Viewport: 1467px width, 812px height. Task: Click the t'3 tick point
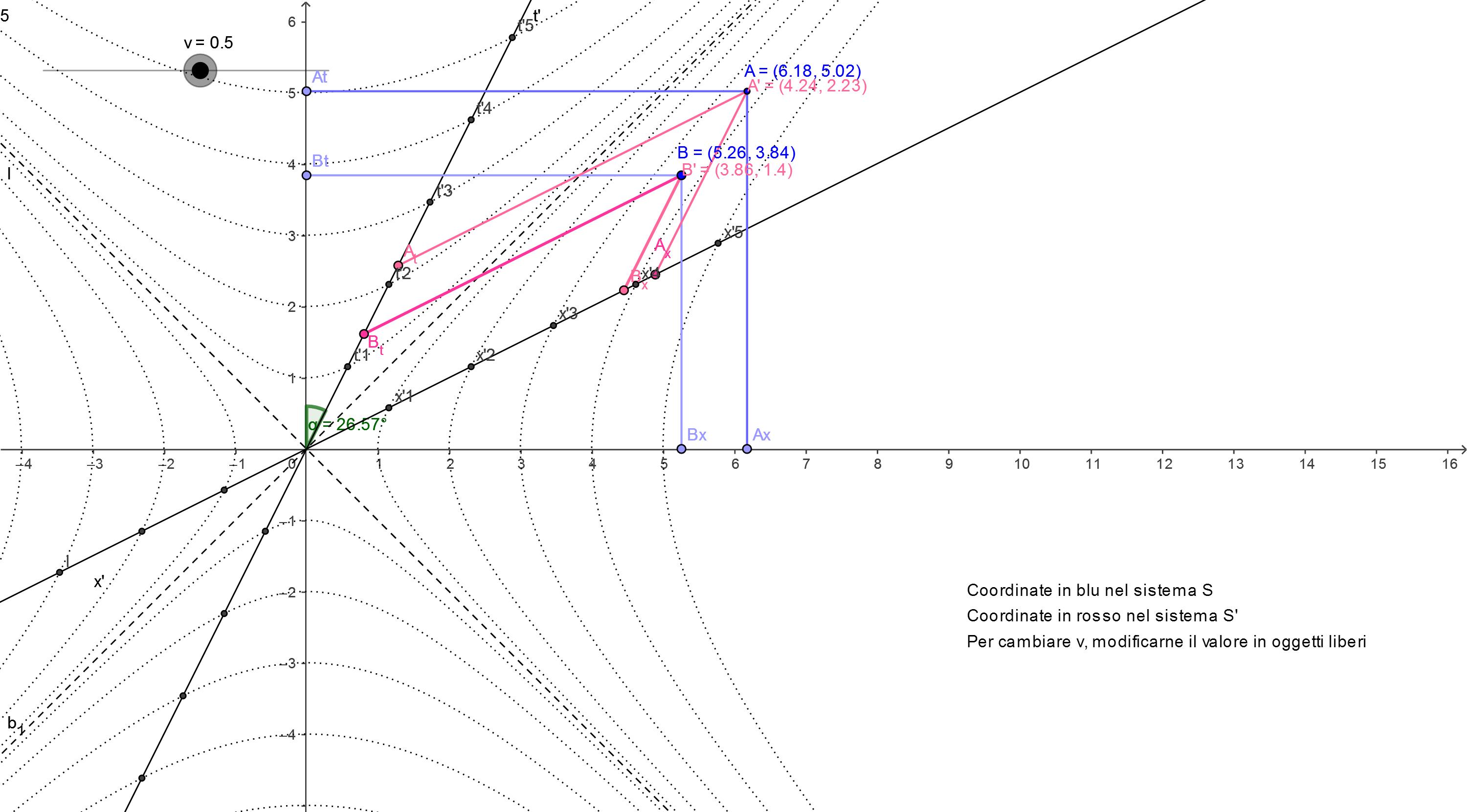pos(430,202)
